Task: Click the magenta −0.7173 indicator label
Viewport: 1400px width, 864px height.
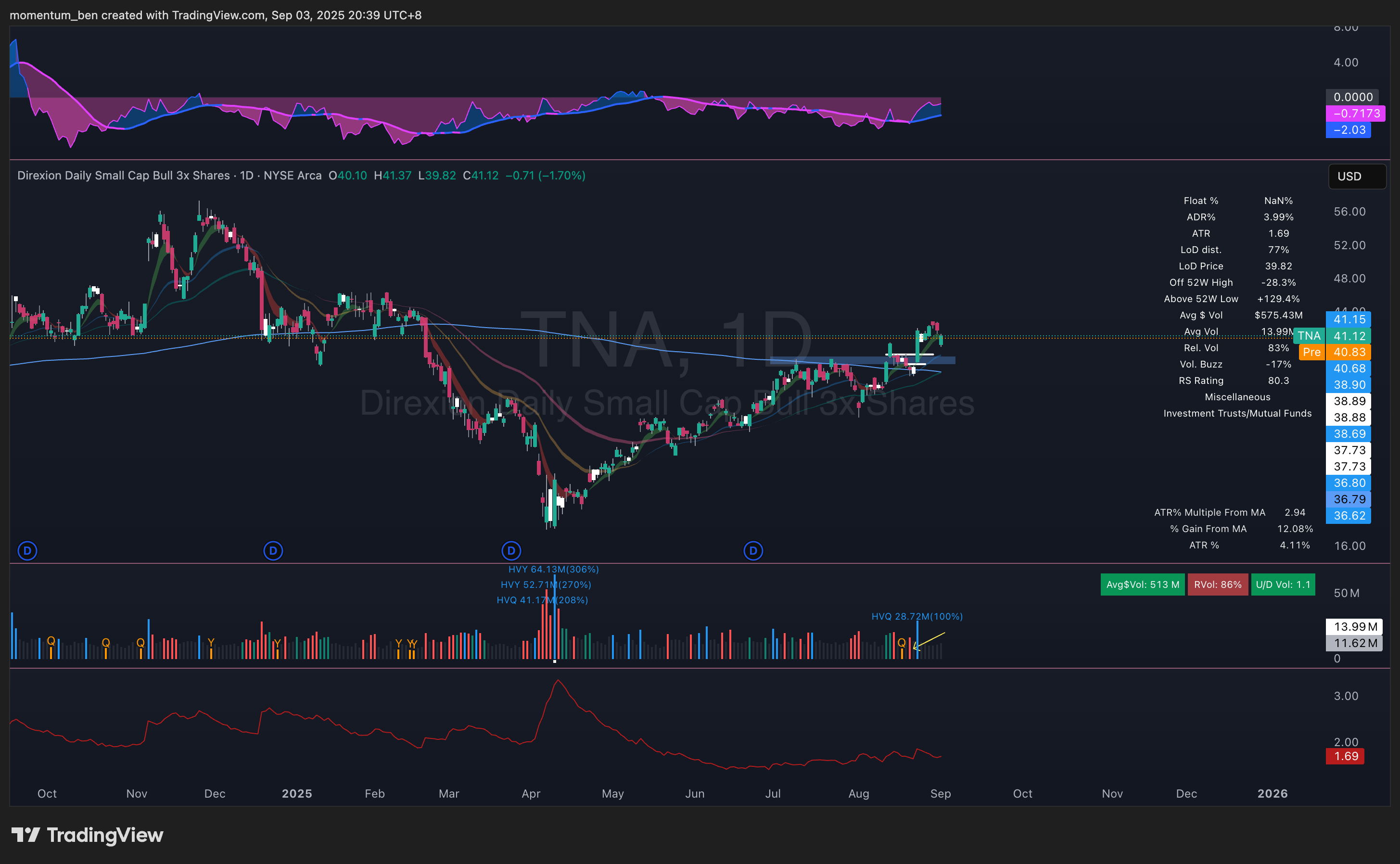Action: [1355, 114]
